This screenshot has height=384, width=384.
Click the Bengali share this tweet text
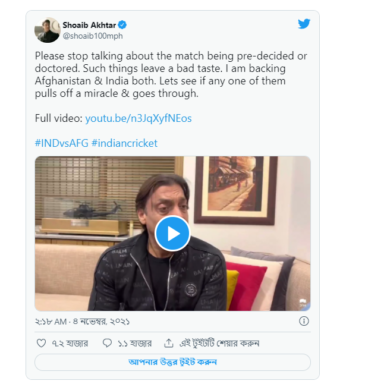(219, 343)
